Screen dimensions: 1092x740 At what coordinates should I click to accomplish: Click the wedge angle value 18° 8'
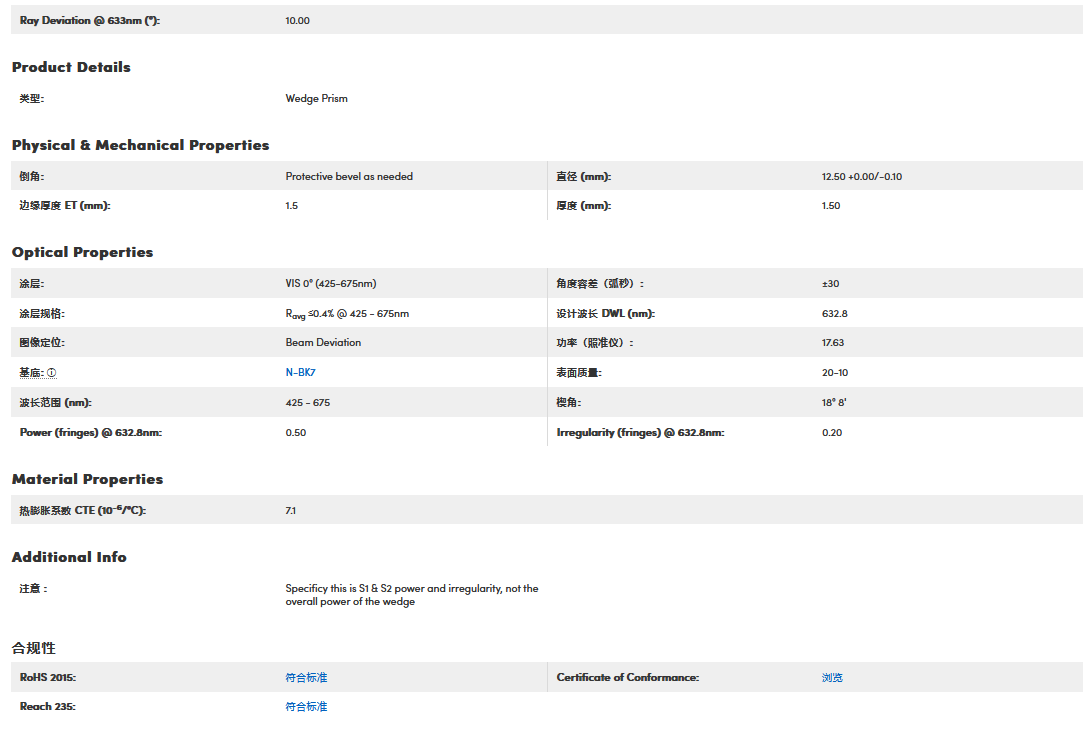(x=835, y=403)
